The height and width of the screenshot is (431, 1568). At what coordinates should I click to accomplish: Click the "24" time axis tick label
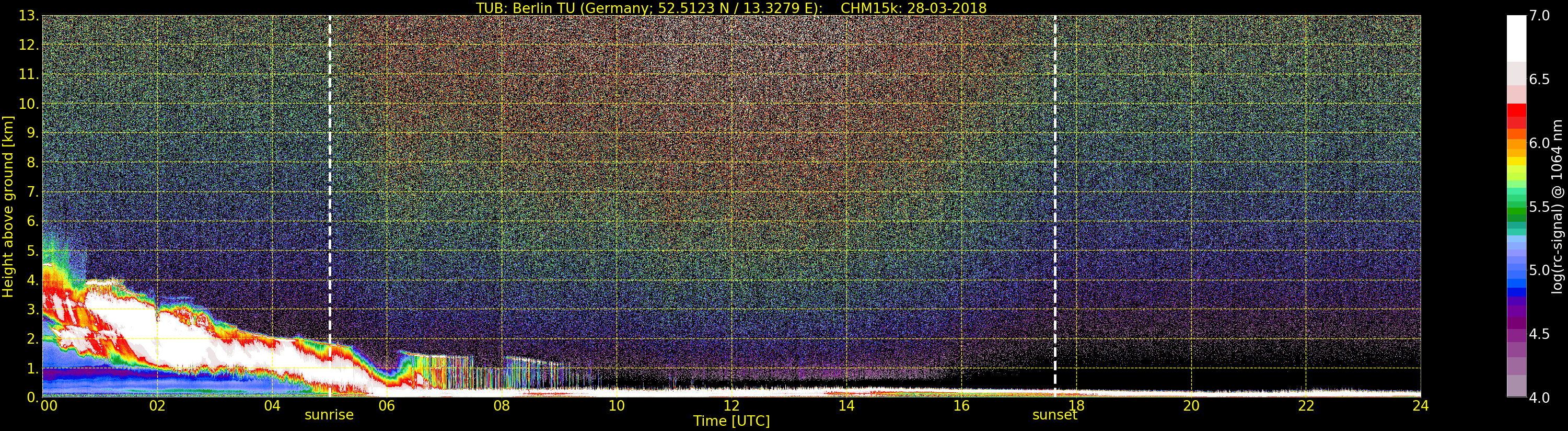point(1421,405)
